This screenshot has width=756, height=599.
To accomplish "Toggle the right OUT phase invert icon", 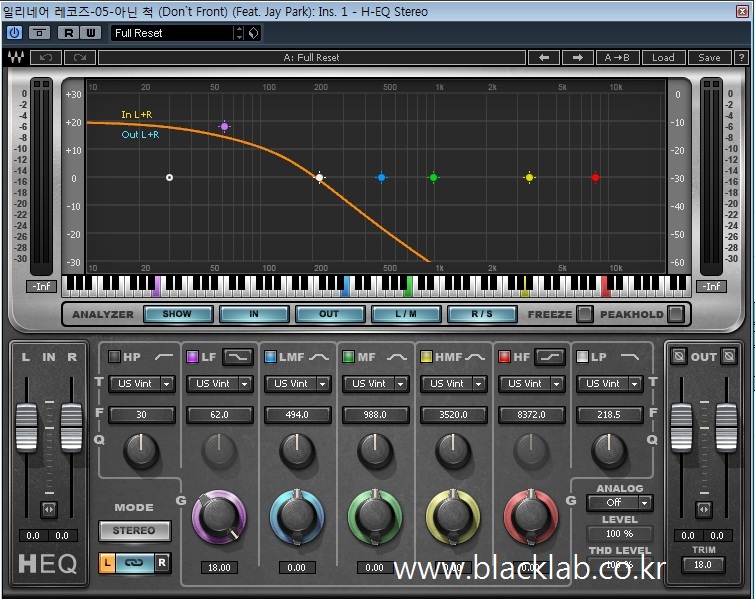I will [x=729, y=356].
